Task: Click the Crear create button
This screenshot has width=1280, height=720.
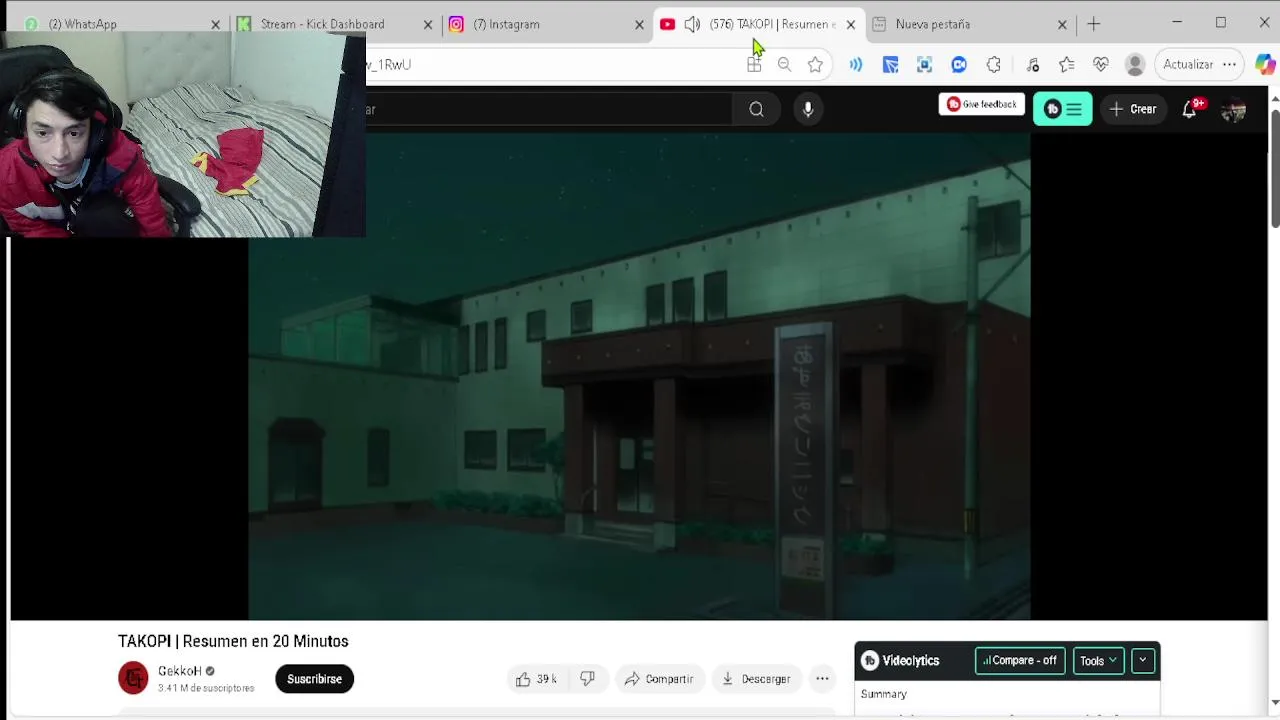Action: 1133,109
